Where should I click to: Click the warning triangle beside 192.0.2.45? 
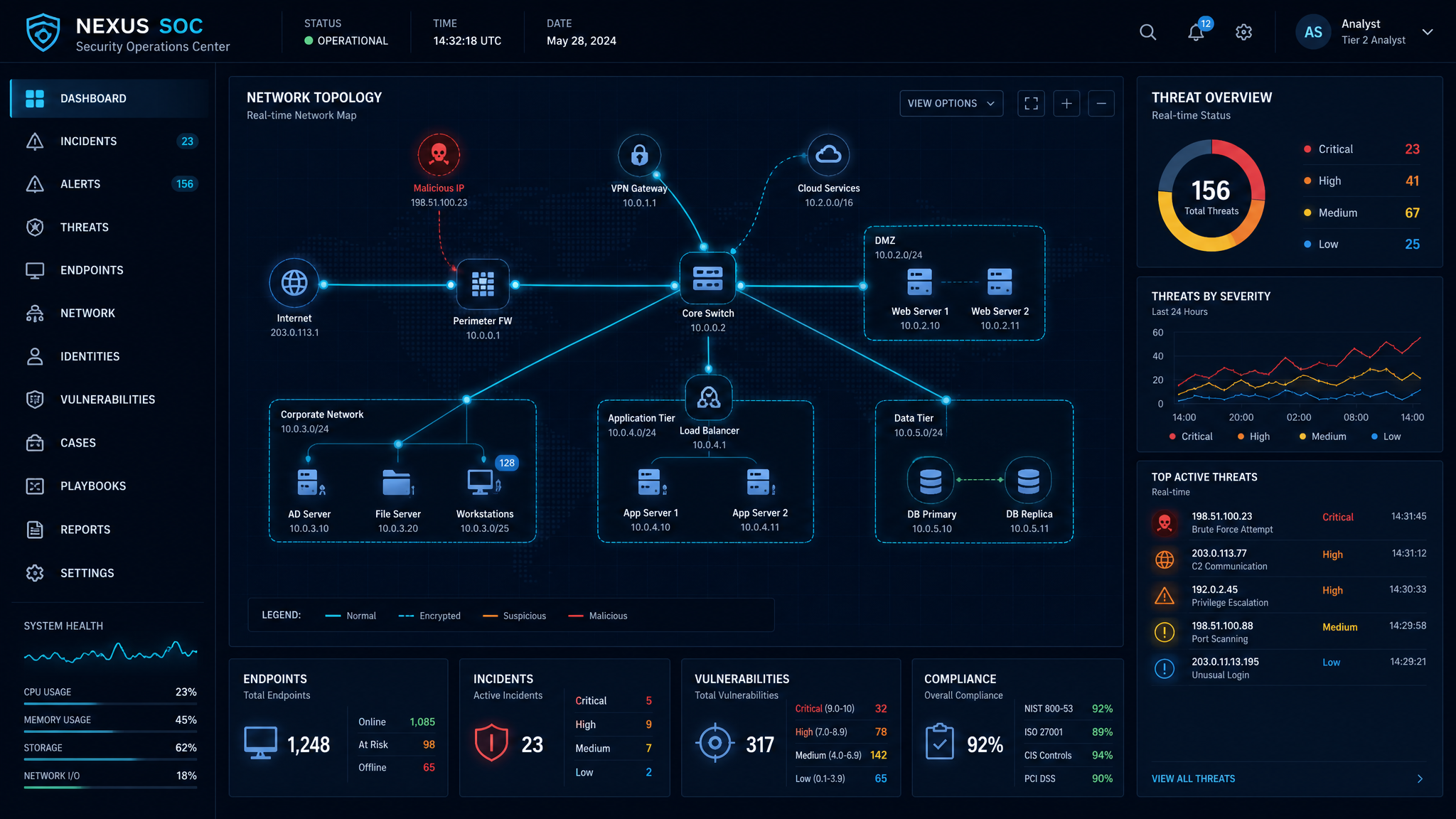tap(1165, 596)
